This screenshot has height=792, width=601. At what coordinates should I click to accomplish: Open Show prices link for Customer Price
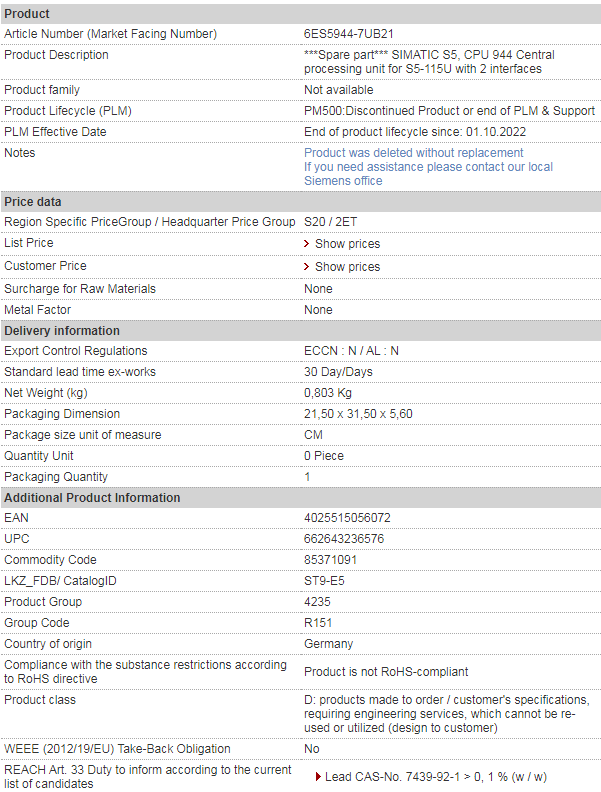coord(347,267)
